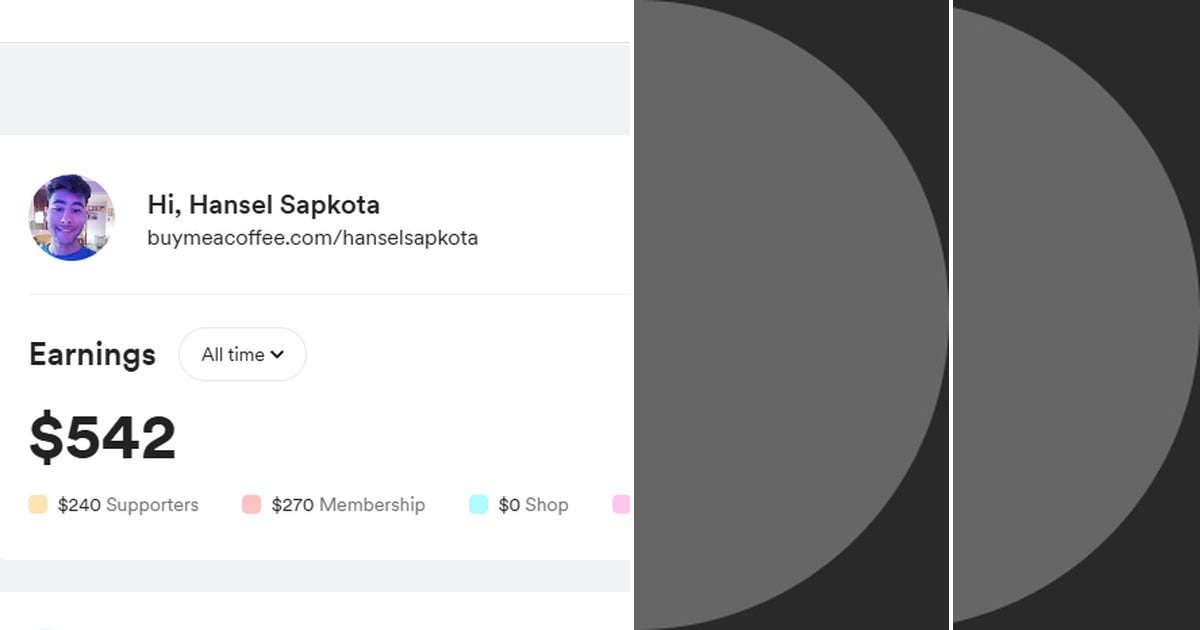Click the '$240' amount in the legend
This screenshot has width=1200, height=630.
(x=79, y=505)
